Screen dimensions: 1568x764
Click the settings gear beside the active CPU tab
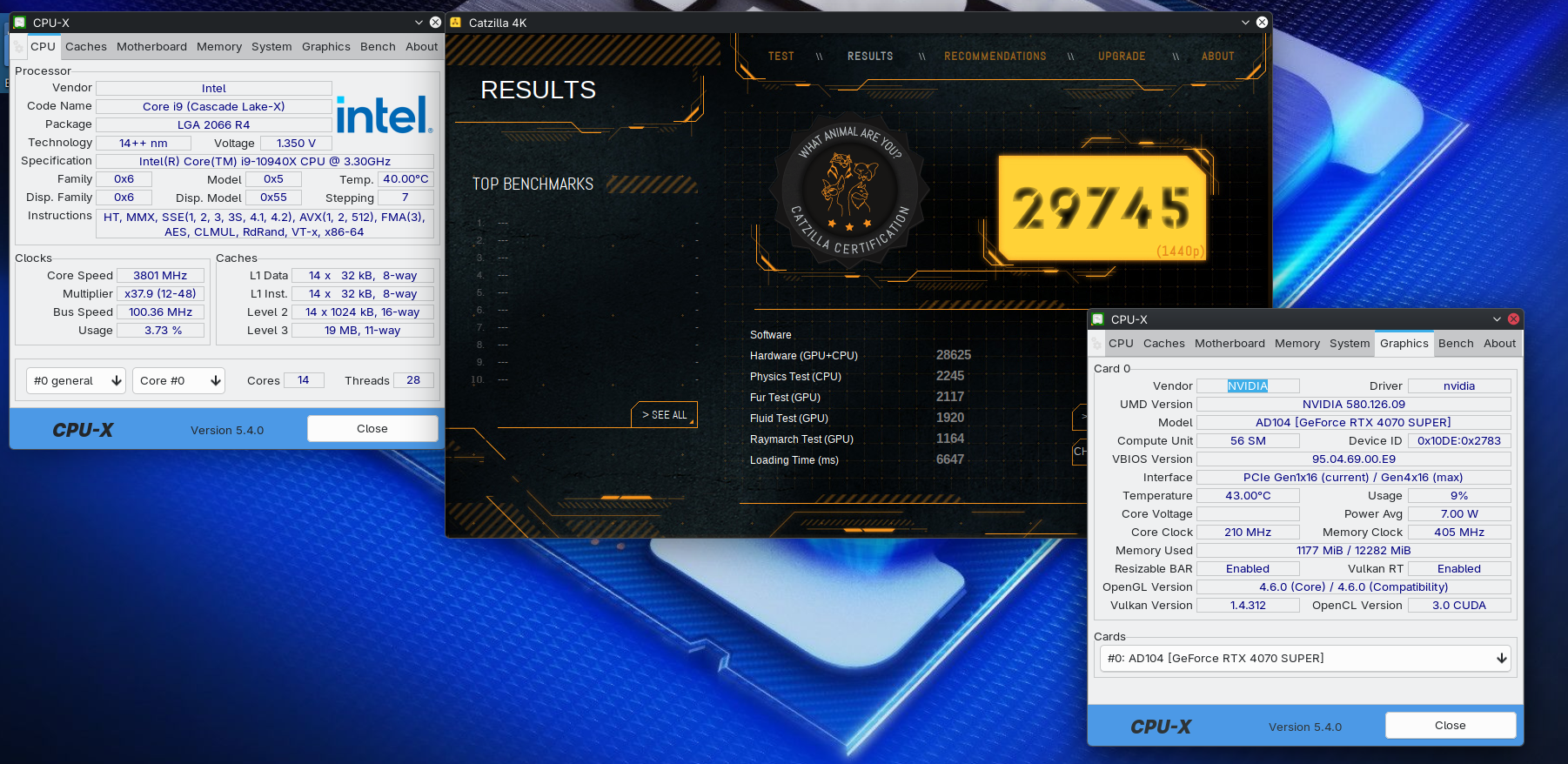18,47
